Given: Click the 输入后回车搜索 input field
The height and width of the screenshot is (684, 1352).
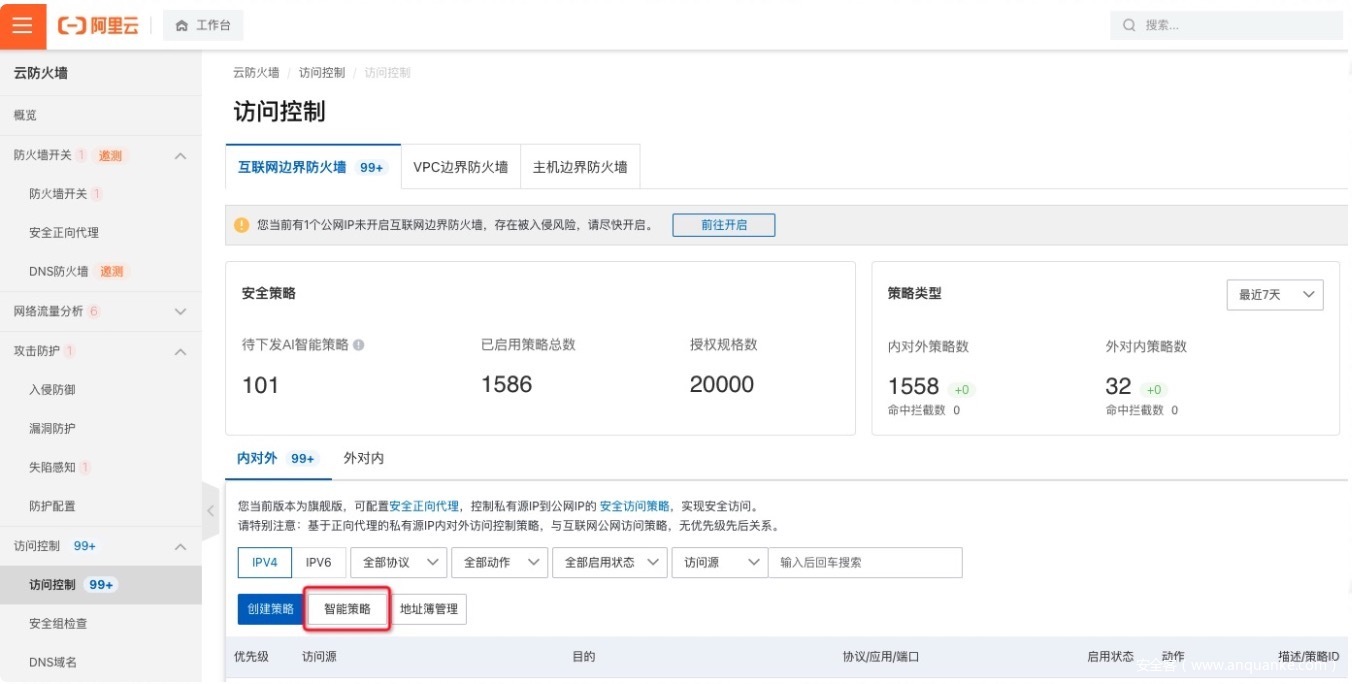Looking at the screenshot, I should click(864, 562).
